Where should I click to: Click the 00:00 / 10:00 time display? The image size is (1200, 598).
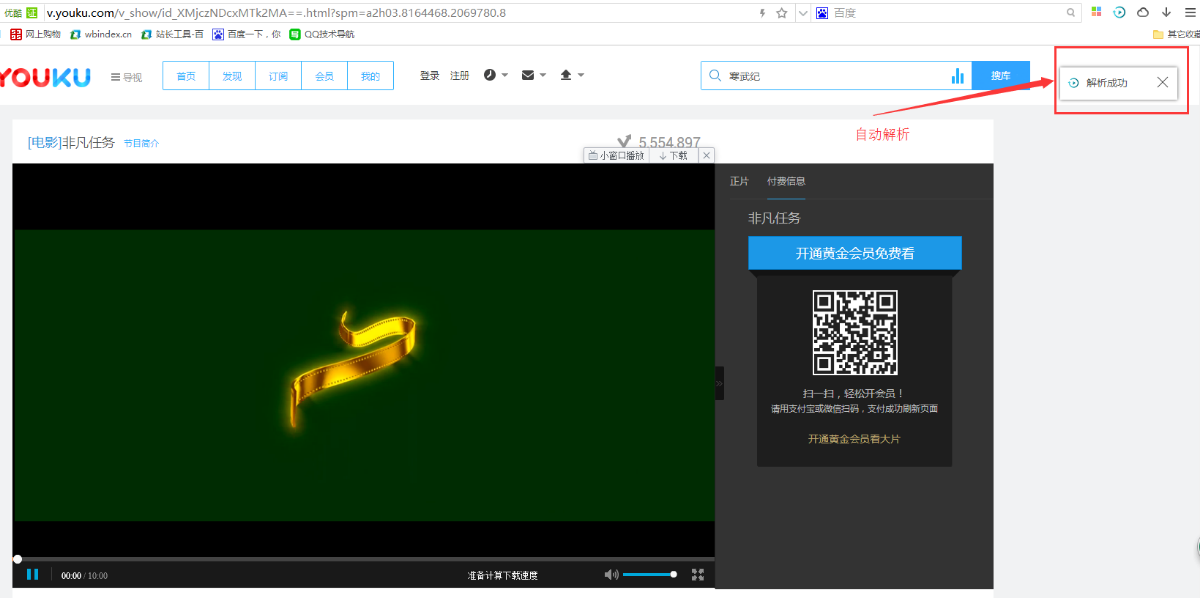point(84,576)
